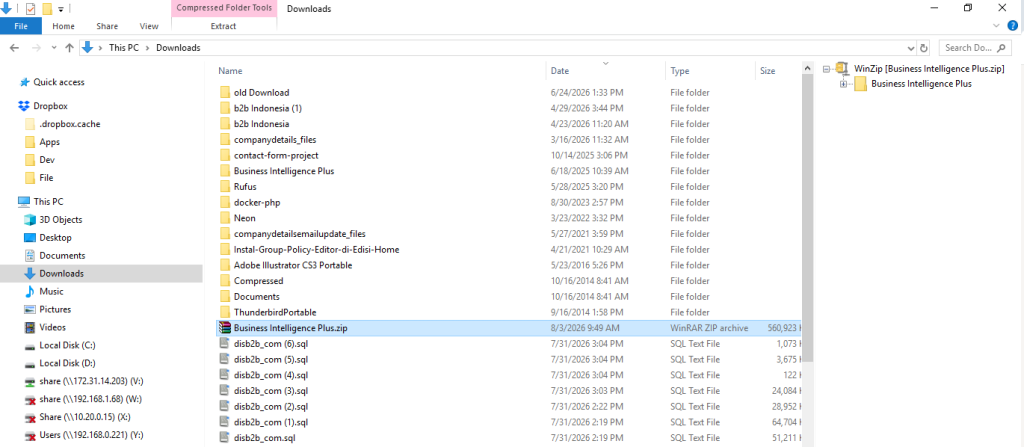The image size is (1024, 447).
Task: Open Help with the question mark icon
Action: coord(1013,26)
